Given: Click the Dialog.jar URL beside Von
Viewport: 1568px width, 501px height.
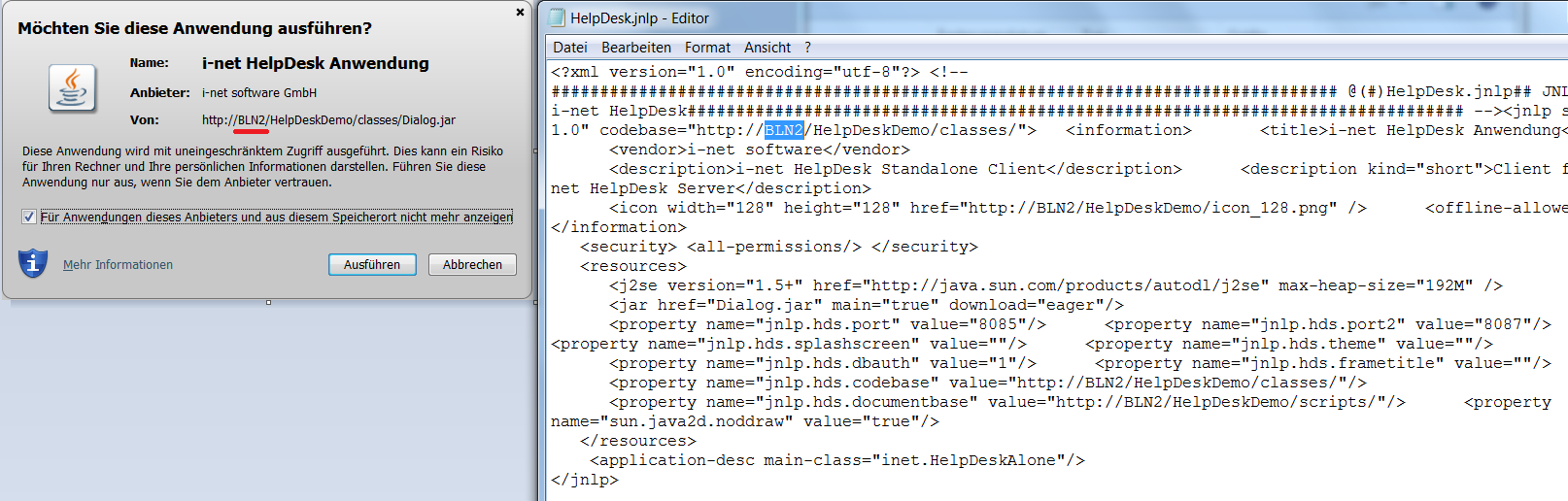Looking at the screenshot, I should (x=328, y=120).
